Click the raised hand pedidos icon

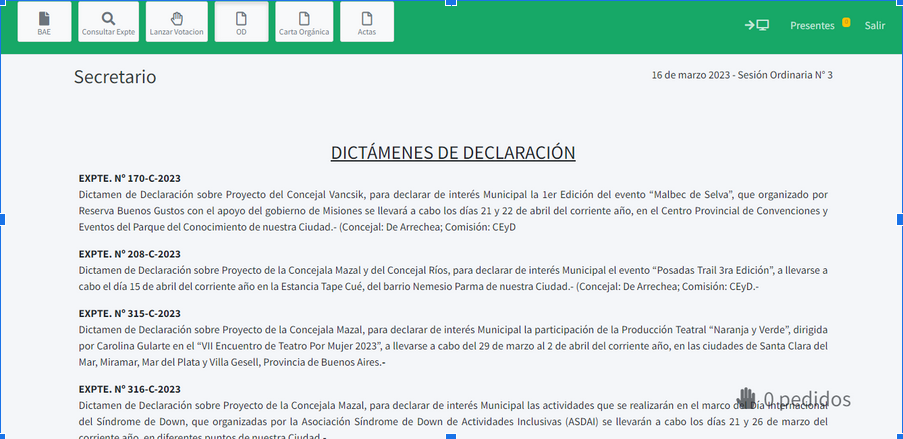click(747, 398)
